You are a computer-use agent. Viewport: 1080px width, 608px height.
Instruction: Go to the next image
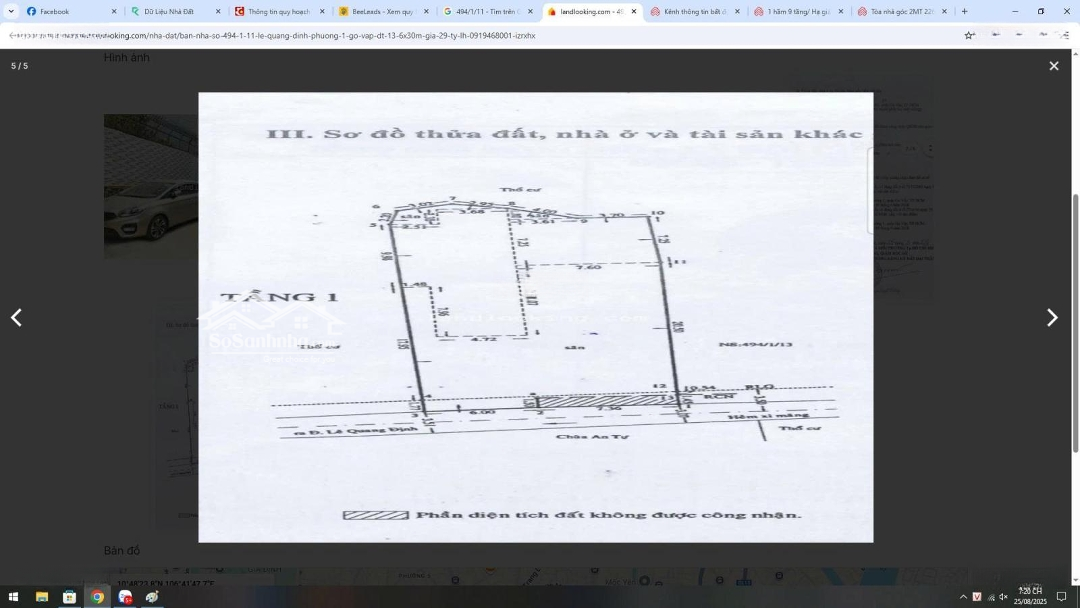tap(1051, 318)
